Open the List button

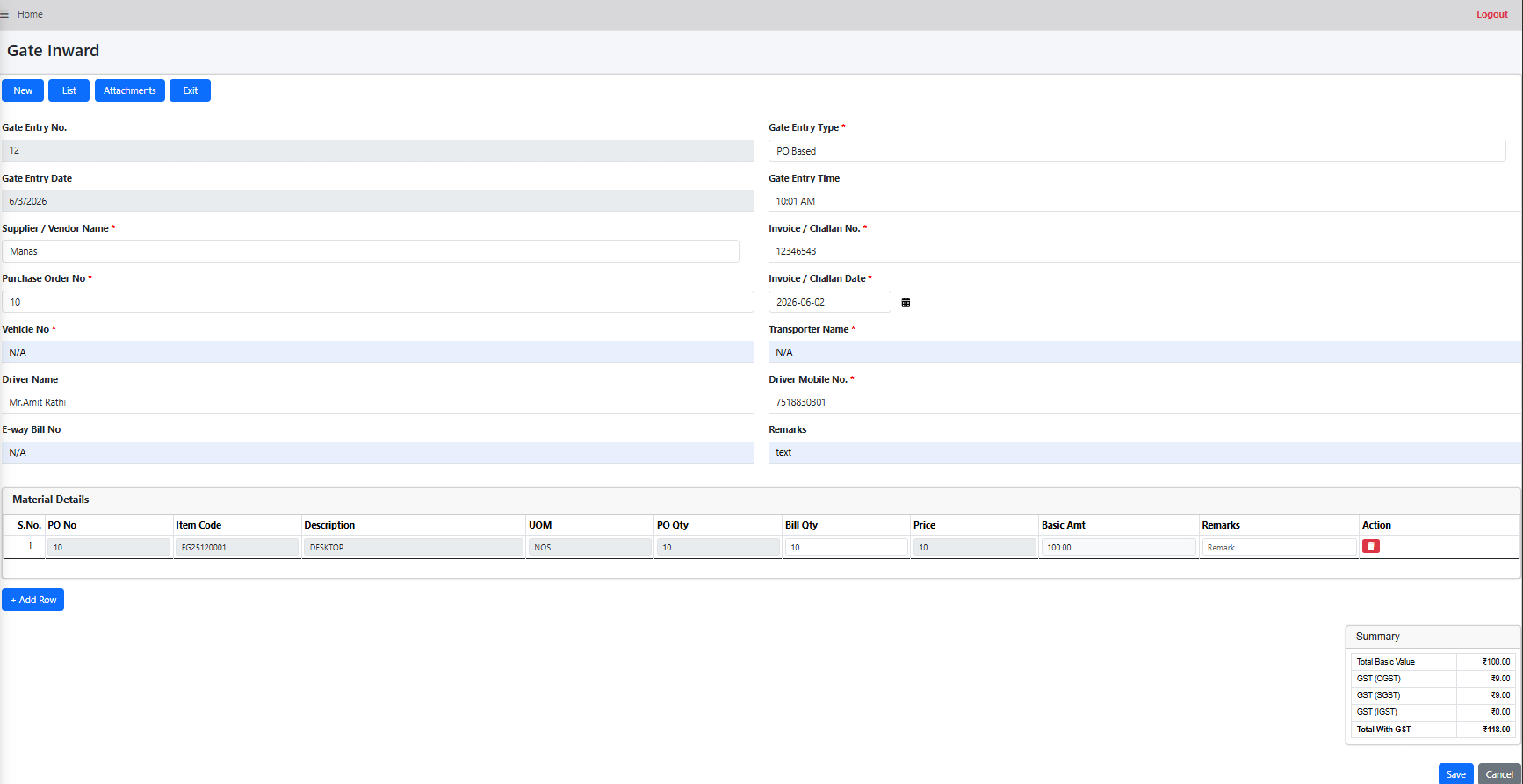[x=69, y=90]
